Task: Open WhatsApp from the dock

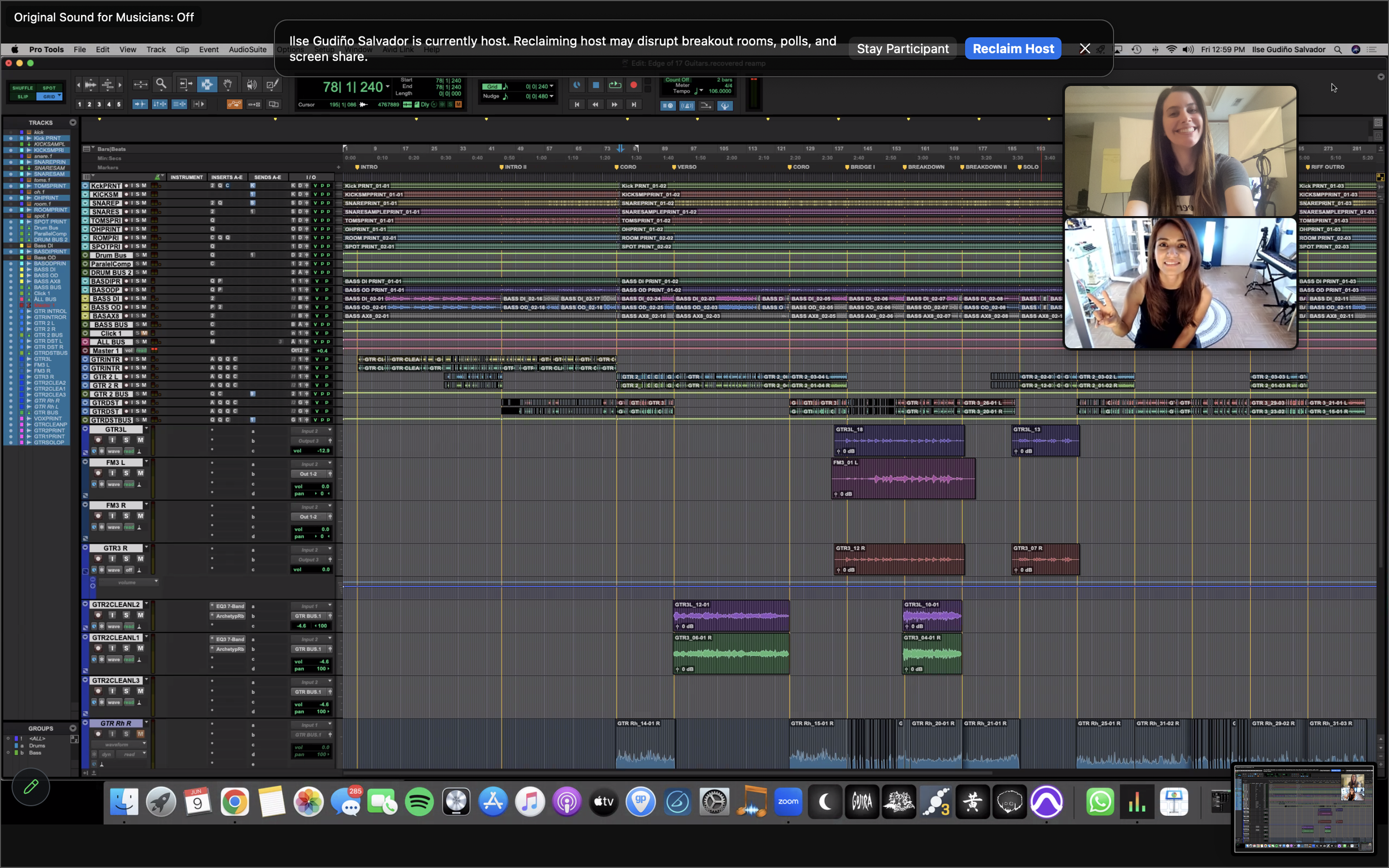Action: [1100, 801]
